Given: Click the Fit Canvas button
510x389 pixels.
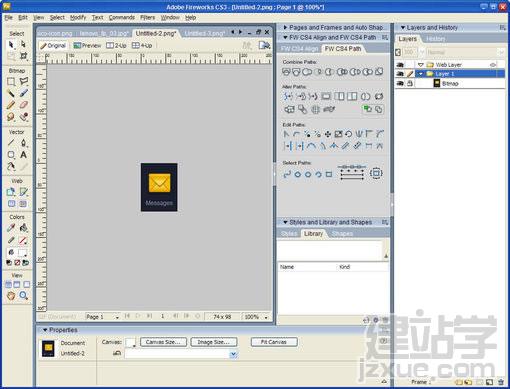Looking at the screenshot, I should click(274, 342).
